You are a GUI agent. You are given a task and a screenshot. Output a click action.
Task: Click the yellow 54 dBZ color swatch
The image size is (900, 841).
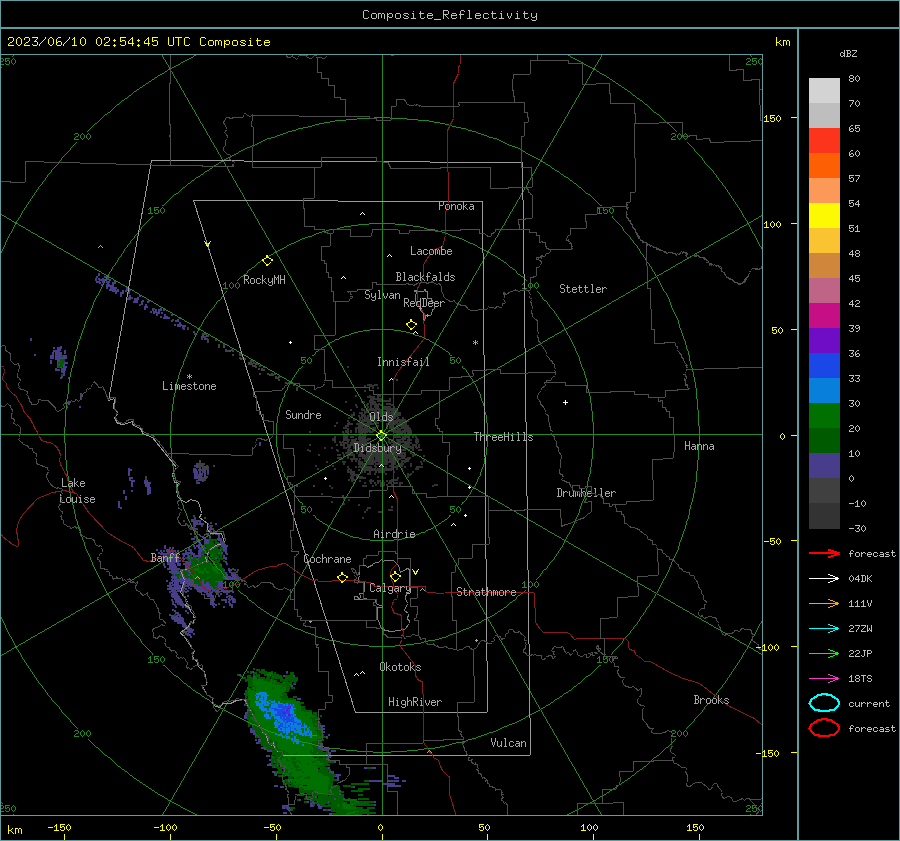click(x=824, y=215)
